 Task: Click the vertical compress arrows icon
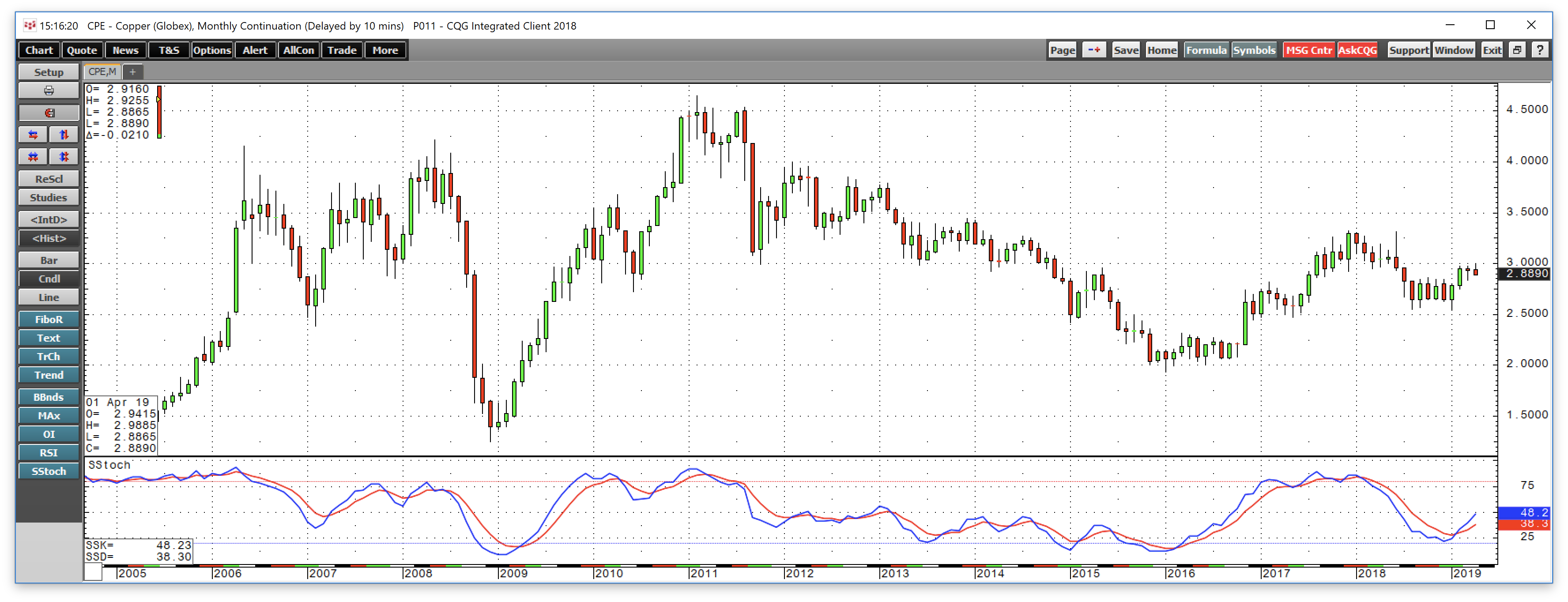[64, 157]
